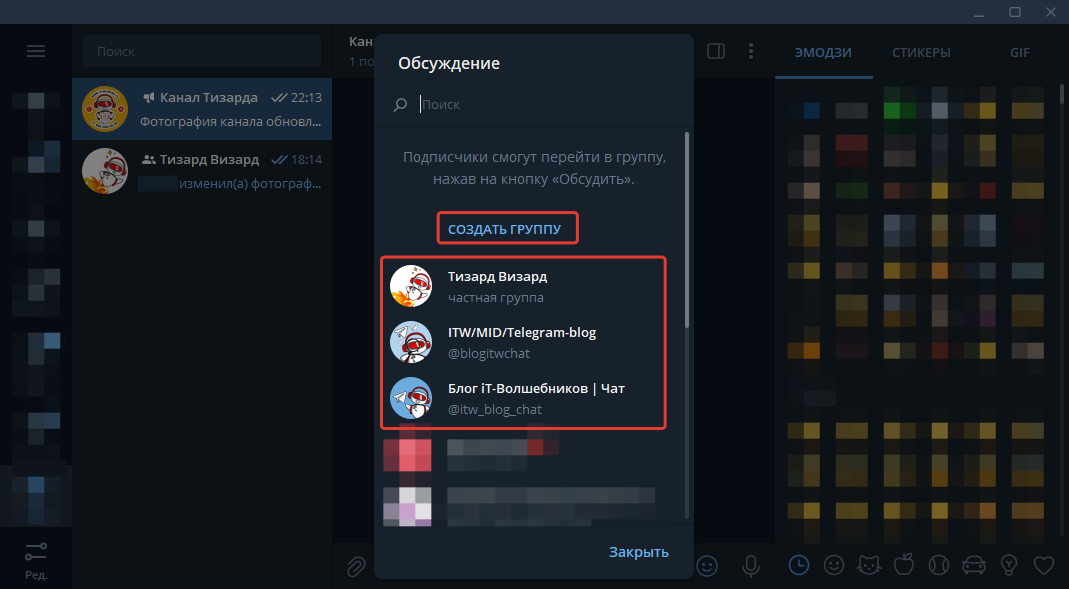Close the Telegram window

point(1051,12)
